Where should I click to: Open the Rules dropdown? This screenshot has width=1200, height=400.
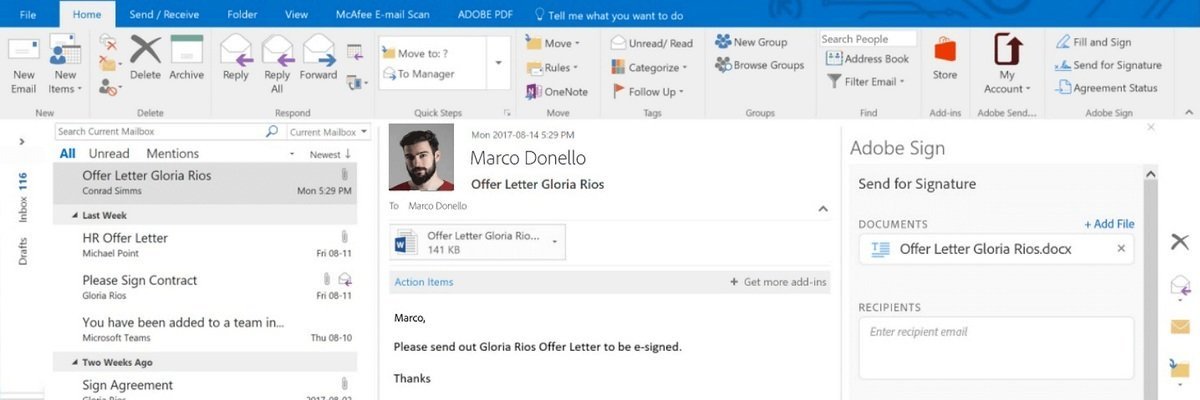[x=552, y=67]
